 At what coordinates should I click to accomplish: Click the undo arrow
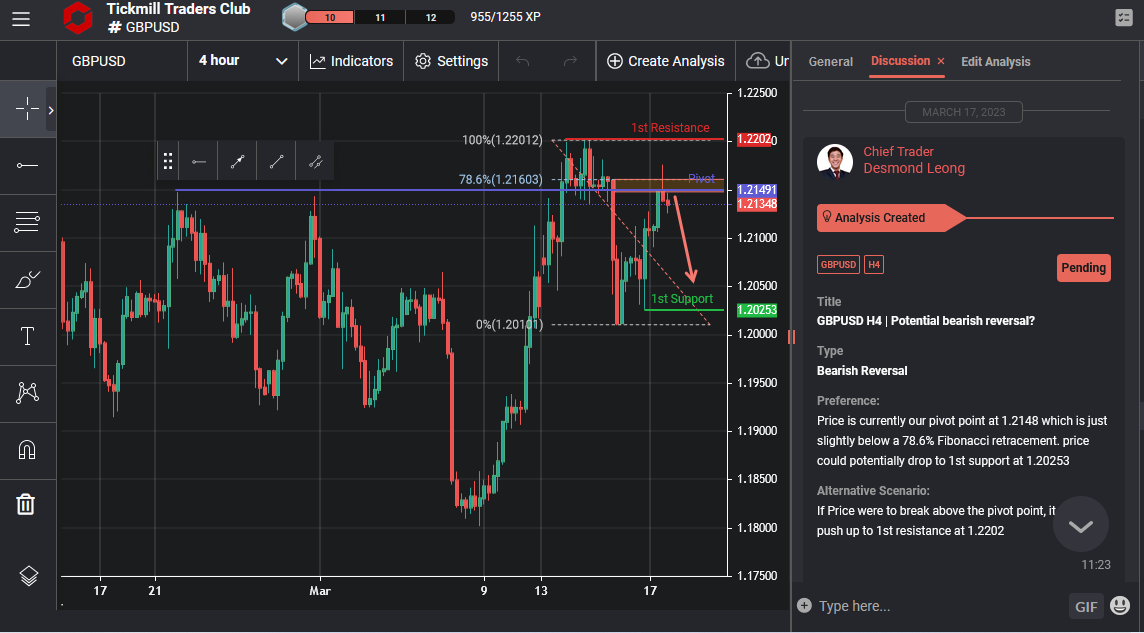tap(522, 61)
